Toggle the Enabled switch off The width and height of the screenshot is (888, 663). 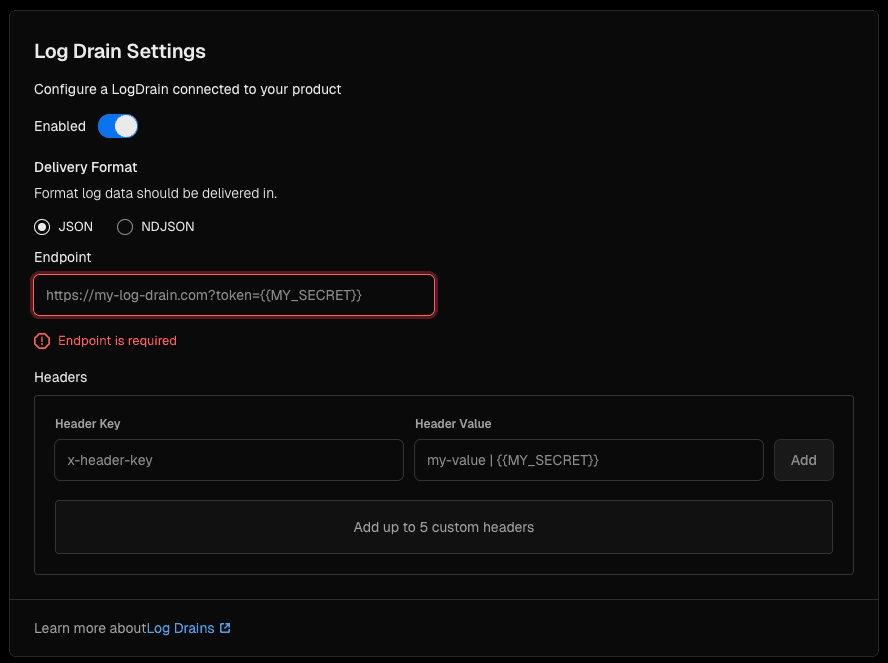(117, 126)
